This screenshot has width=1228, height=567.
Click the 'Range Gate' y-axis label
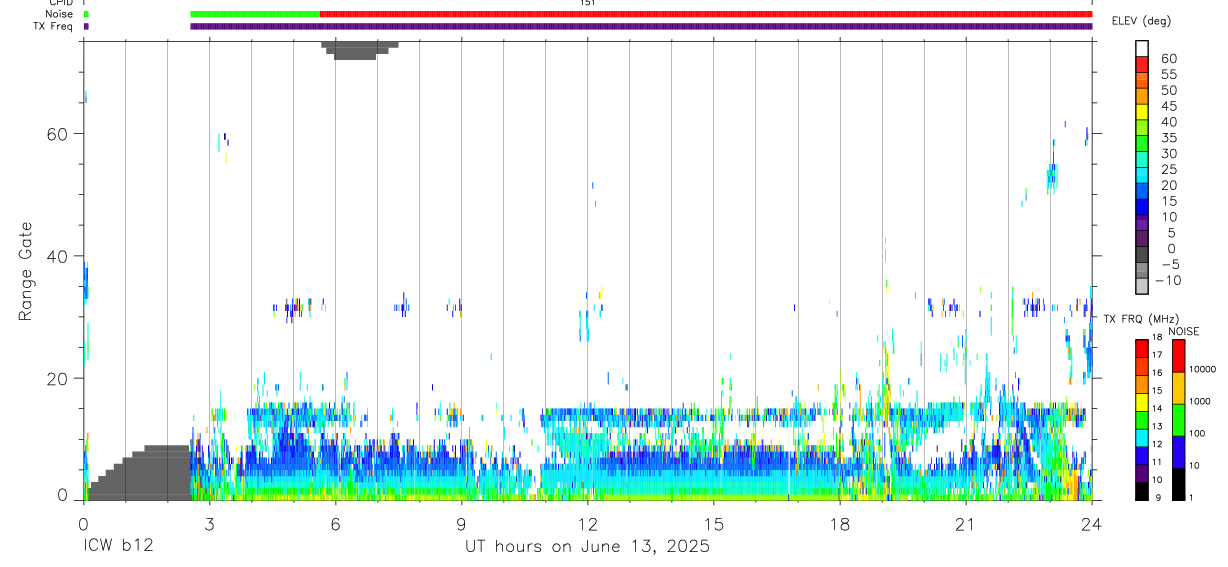click(x=26, y=271)
